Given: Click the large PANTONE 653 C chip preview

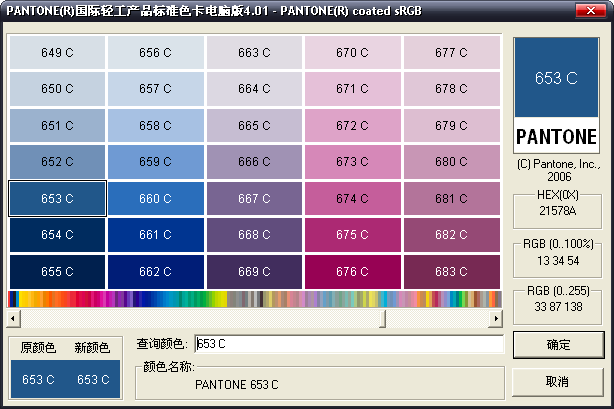Looking at the screenshot, I should (x=556, y=95).
